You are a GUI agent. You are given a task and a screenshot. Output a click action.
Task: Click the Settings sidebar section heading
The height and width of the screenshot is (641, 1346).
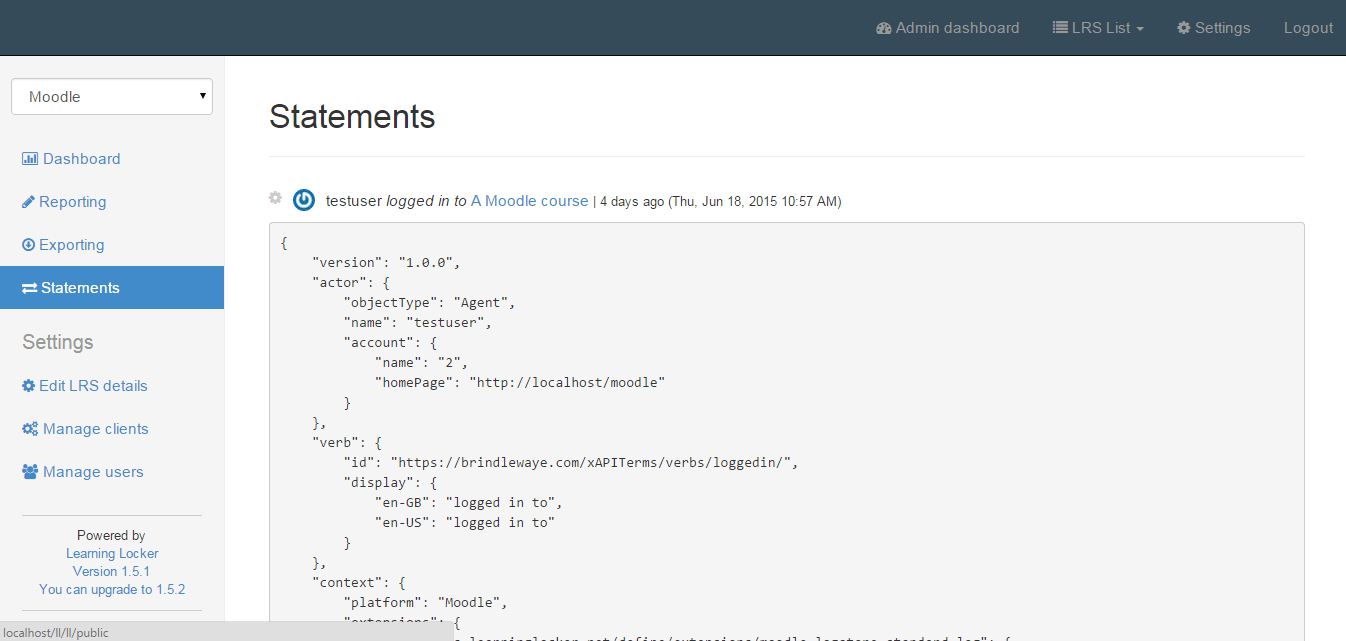pos(58,342)
